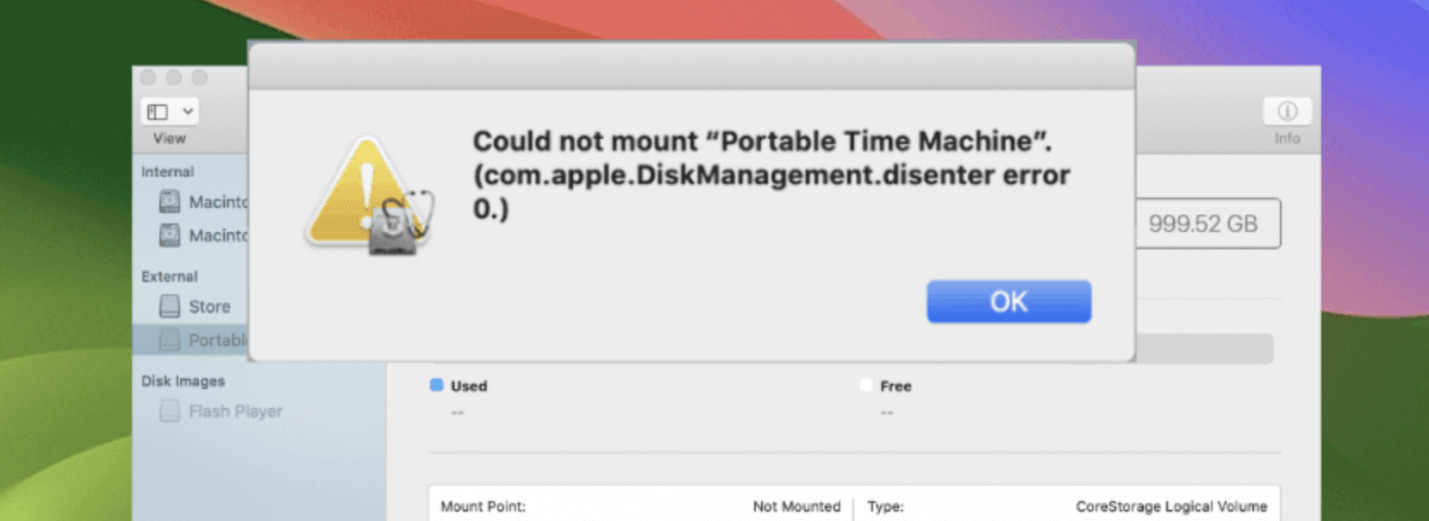Click the Disk Images section header
Image resolution: width=1429 pixels, height=521 pixels.
pos(183,381)
